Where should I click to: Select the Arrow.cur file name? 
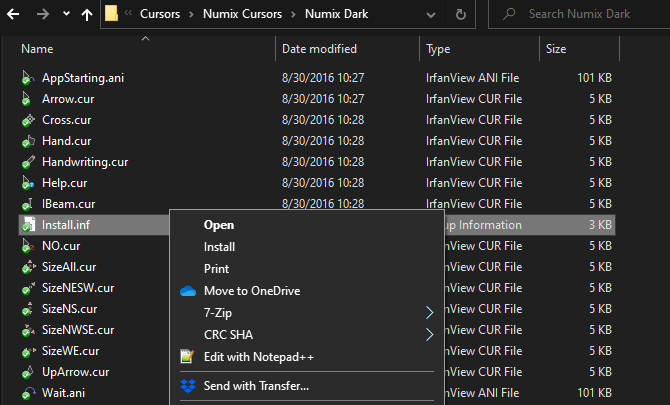point(68,99)
